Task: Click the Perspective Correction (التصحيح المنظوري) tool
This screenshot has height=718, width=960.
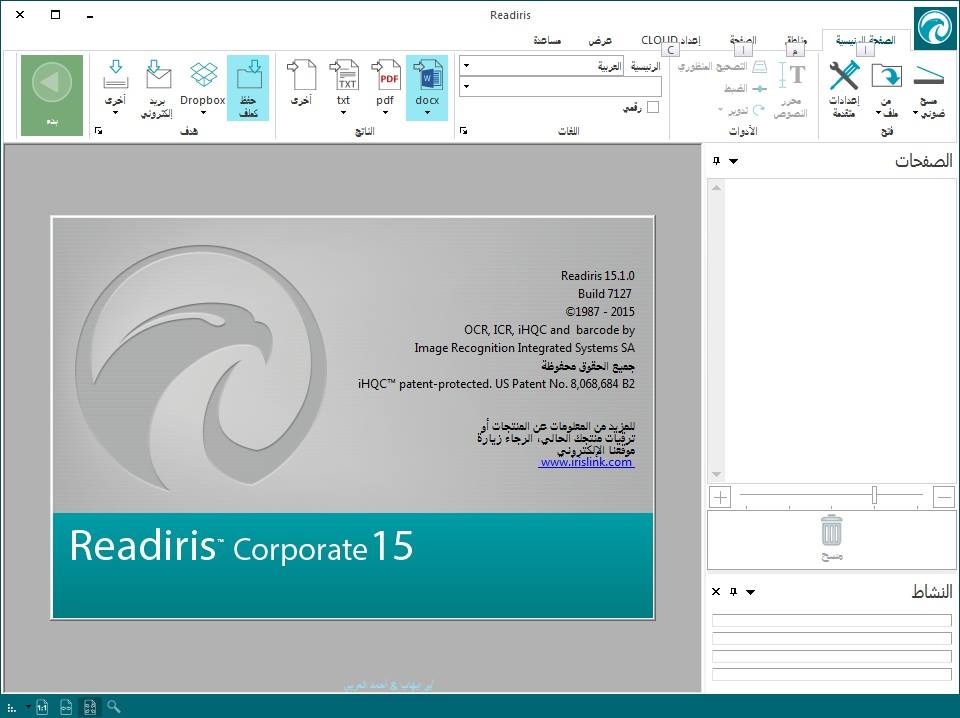Action: pos(722,67)
